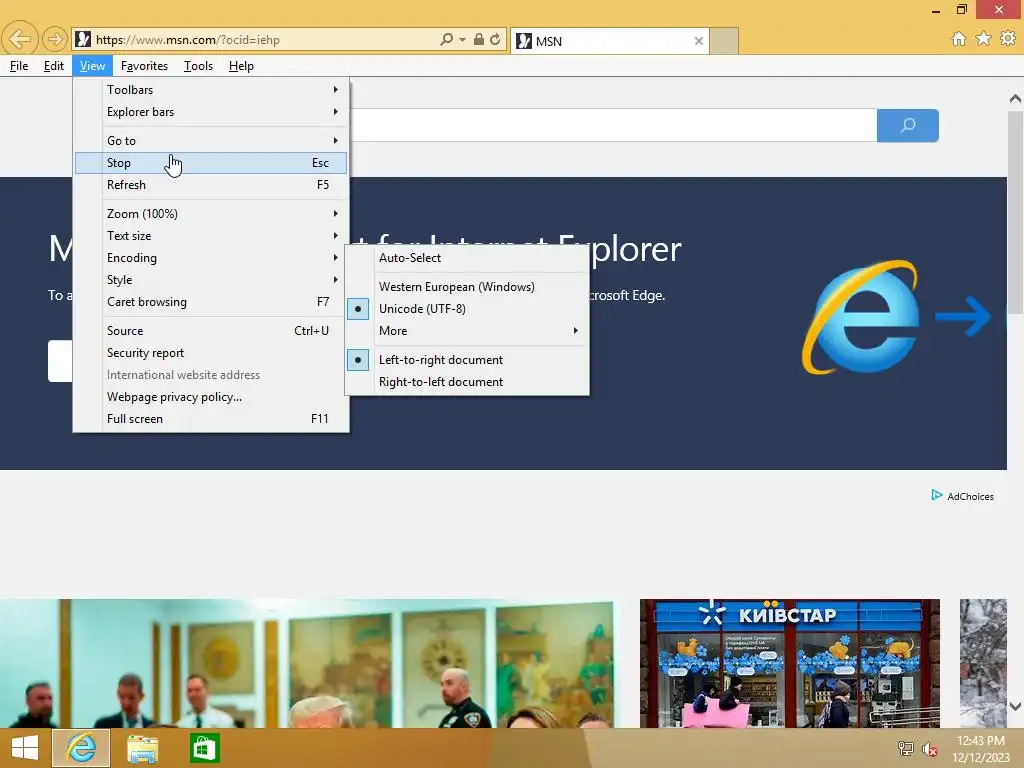This screenshot has width=1024, height=768.
Task: Switch to Full screen mode
Action: (x=211, y=419)
